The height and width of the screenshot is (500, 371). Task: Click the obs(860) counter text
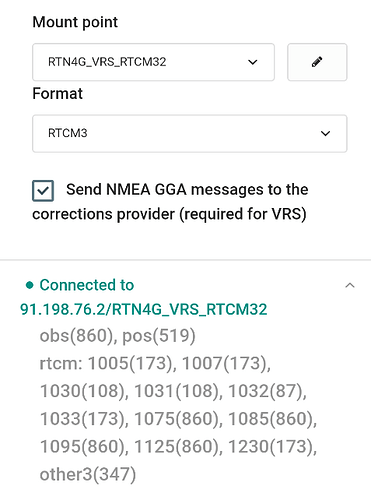pyautogui.click(x=78, y=336)
